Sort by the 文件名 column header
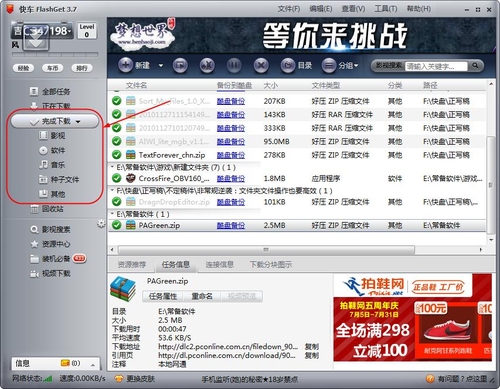 click(136, 85)
